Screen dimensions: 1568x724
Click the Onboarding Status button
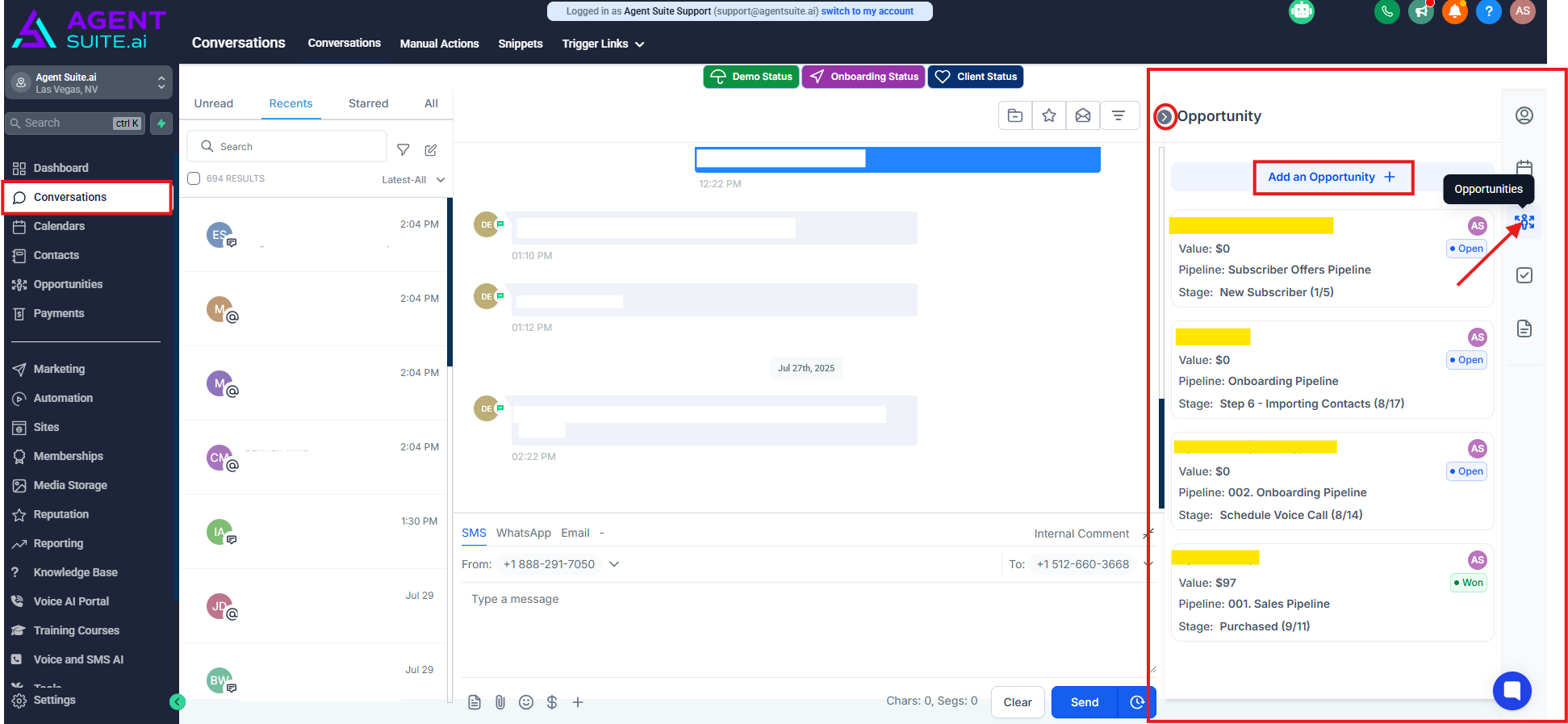point(863,77)
